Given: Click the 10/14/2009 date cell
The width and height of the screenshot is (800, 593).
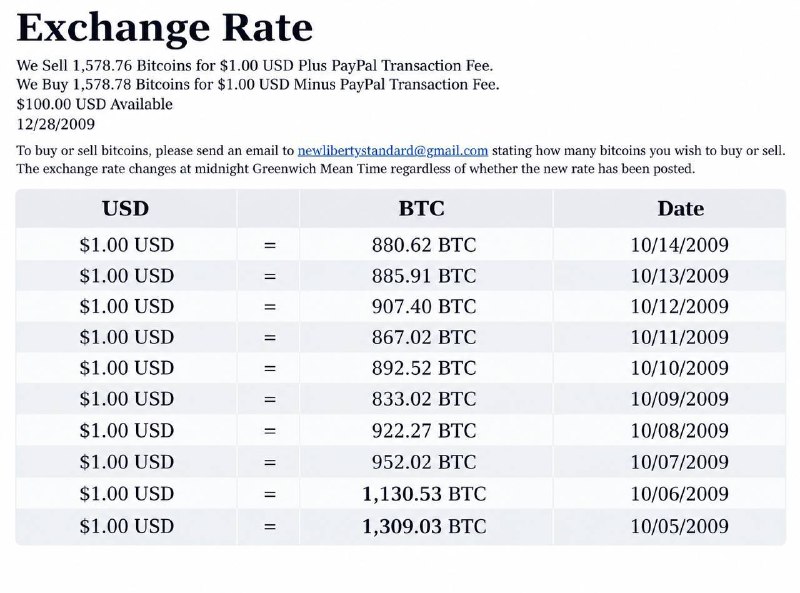Looking at the screenshot, I should [x=680, y=245].
